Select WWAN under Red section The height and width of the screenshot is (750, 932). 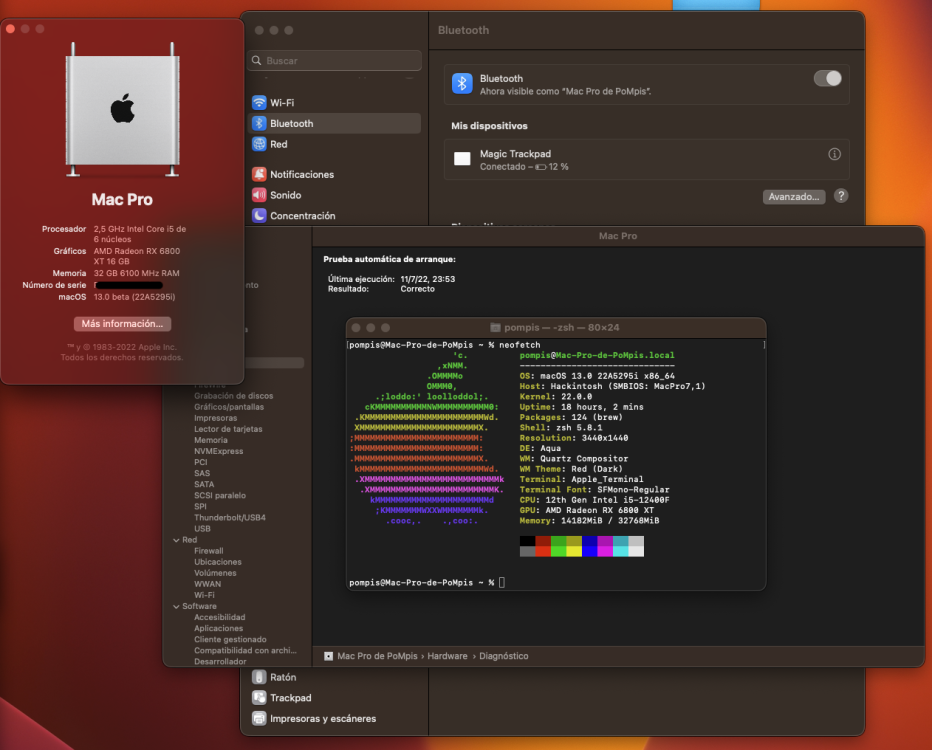[207, 584]
